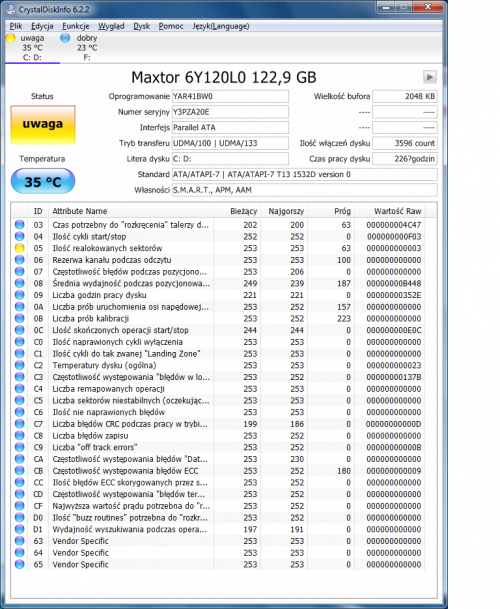Click the blue status icon of attribute 04
500x609 pixels.
(19, 236)
